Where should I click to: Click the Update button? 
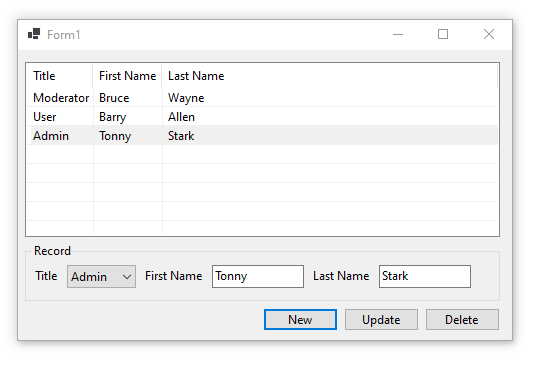(381, 320)
